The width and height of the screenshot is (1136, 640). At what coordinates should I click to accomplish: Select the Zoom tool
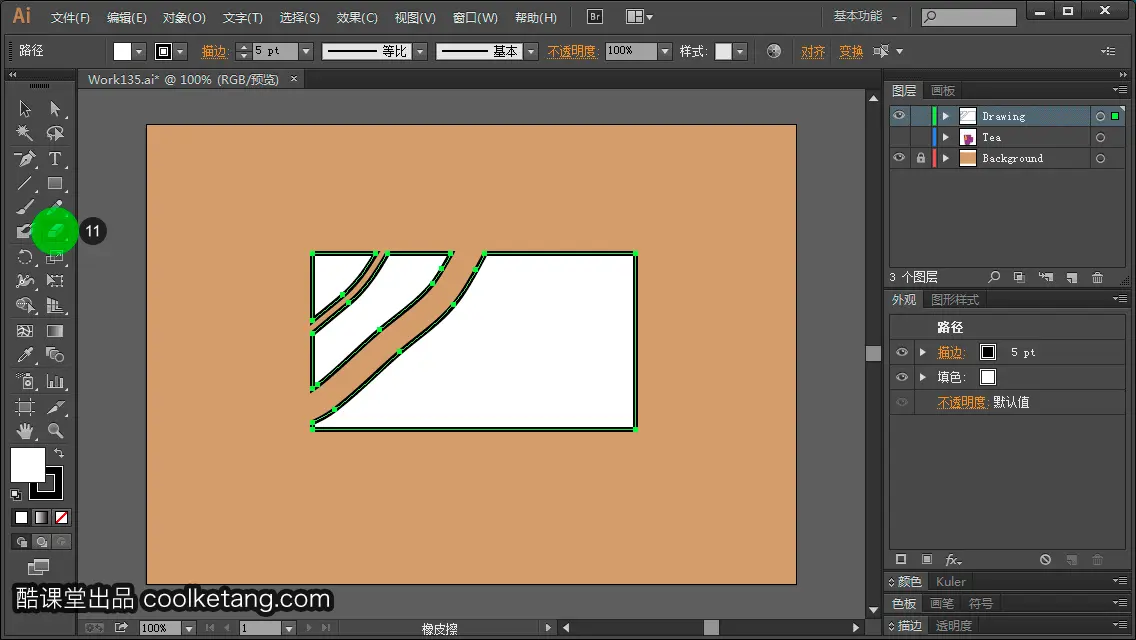point(55,431)
